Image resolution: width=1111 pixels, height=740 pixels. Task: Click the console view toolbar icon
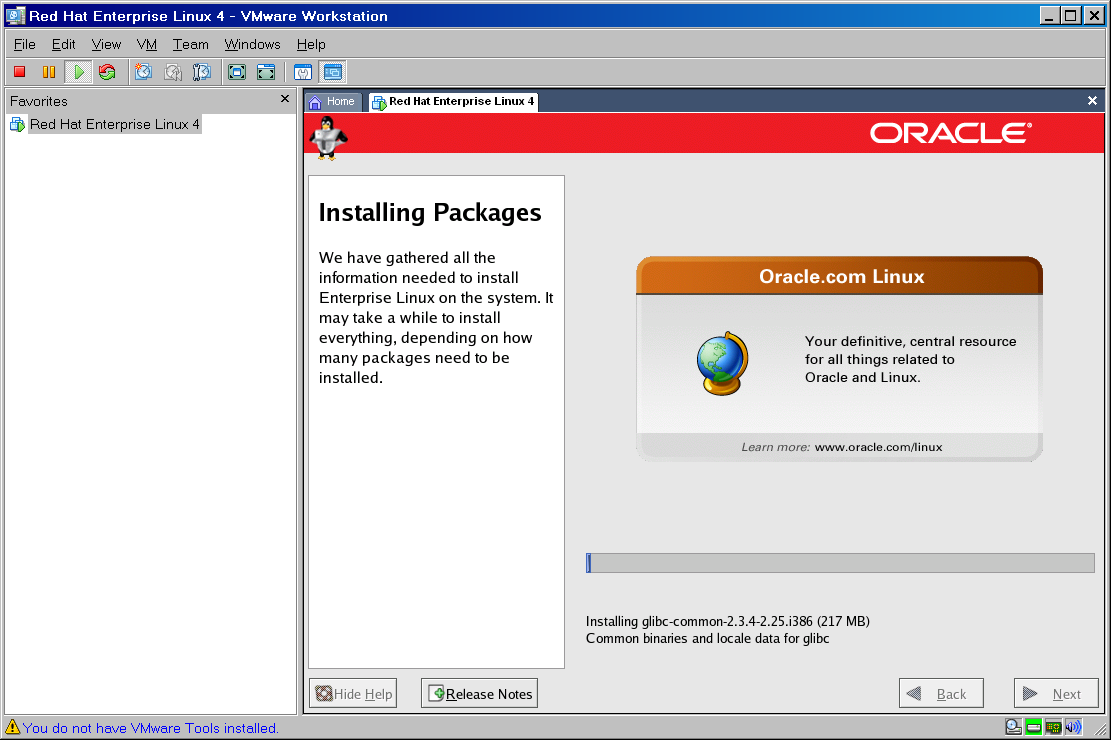pyautogui.click(x=332, y=72)
